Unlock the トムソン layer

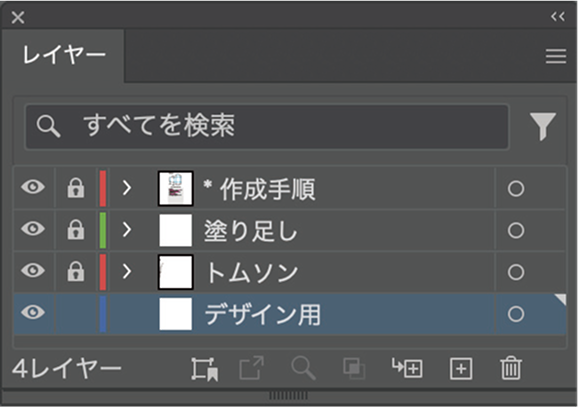coord(76,271)
